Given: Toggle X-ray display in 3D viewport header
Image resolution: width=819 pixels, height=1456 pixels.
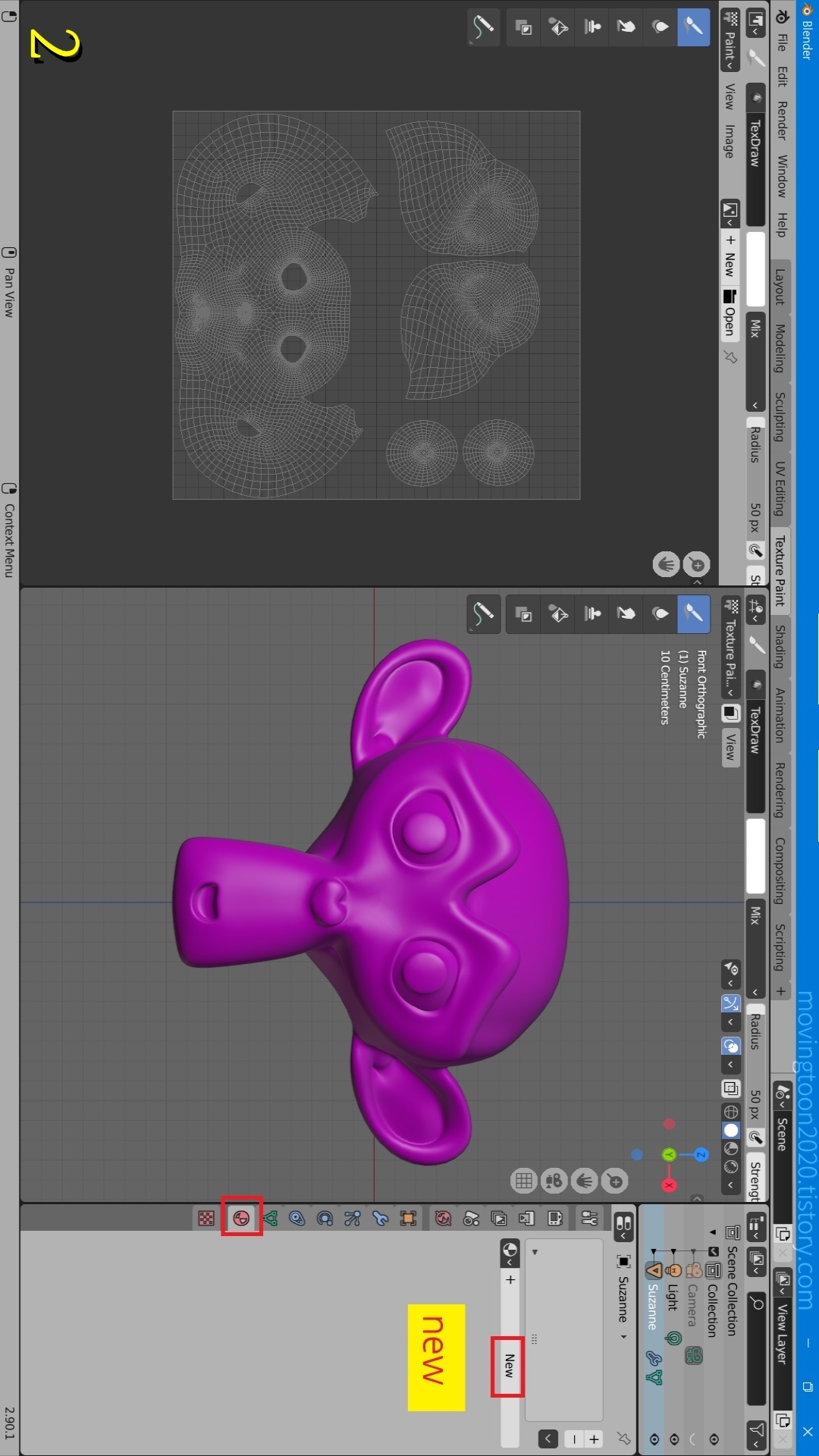Looking at the screenshot, I should [x=730, y=1088].
